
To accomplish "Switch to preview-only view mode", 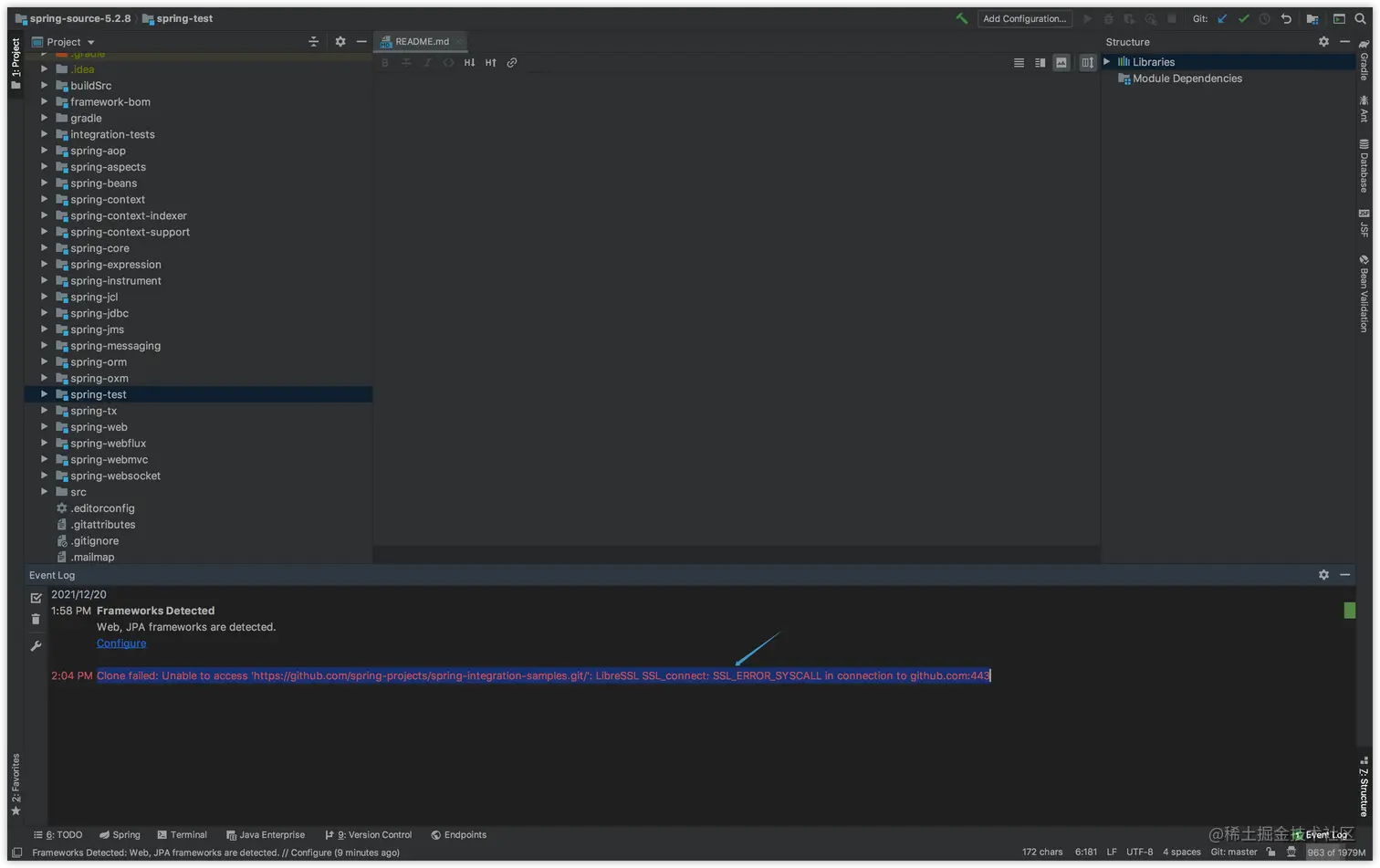I will 1061,63.
